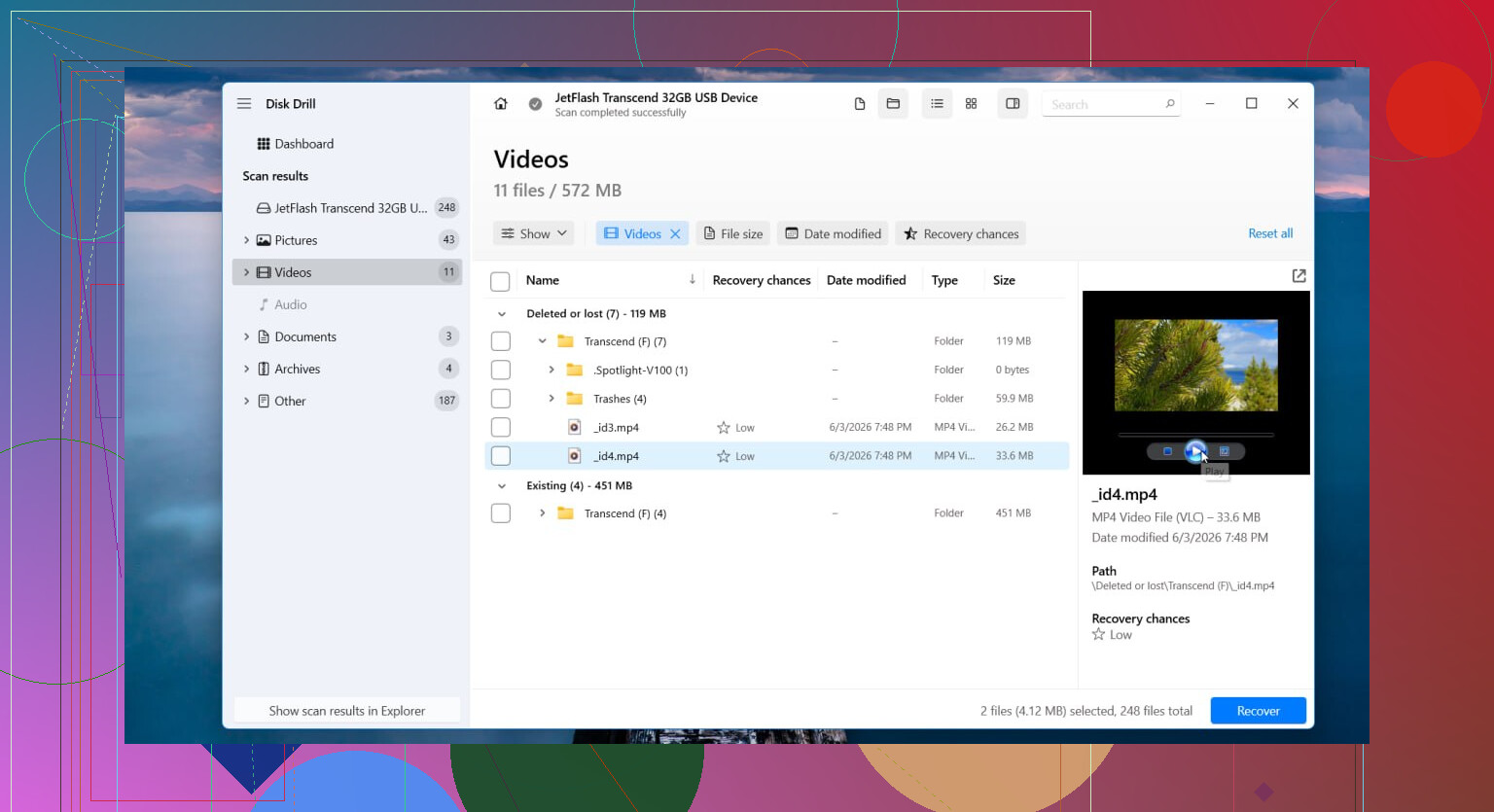Toggle the select-all checkbox in header
Screen dimensions: 1494x812
coord(501,282)
